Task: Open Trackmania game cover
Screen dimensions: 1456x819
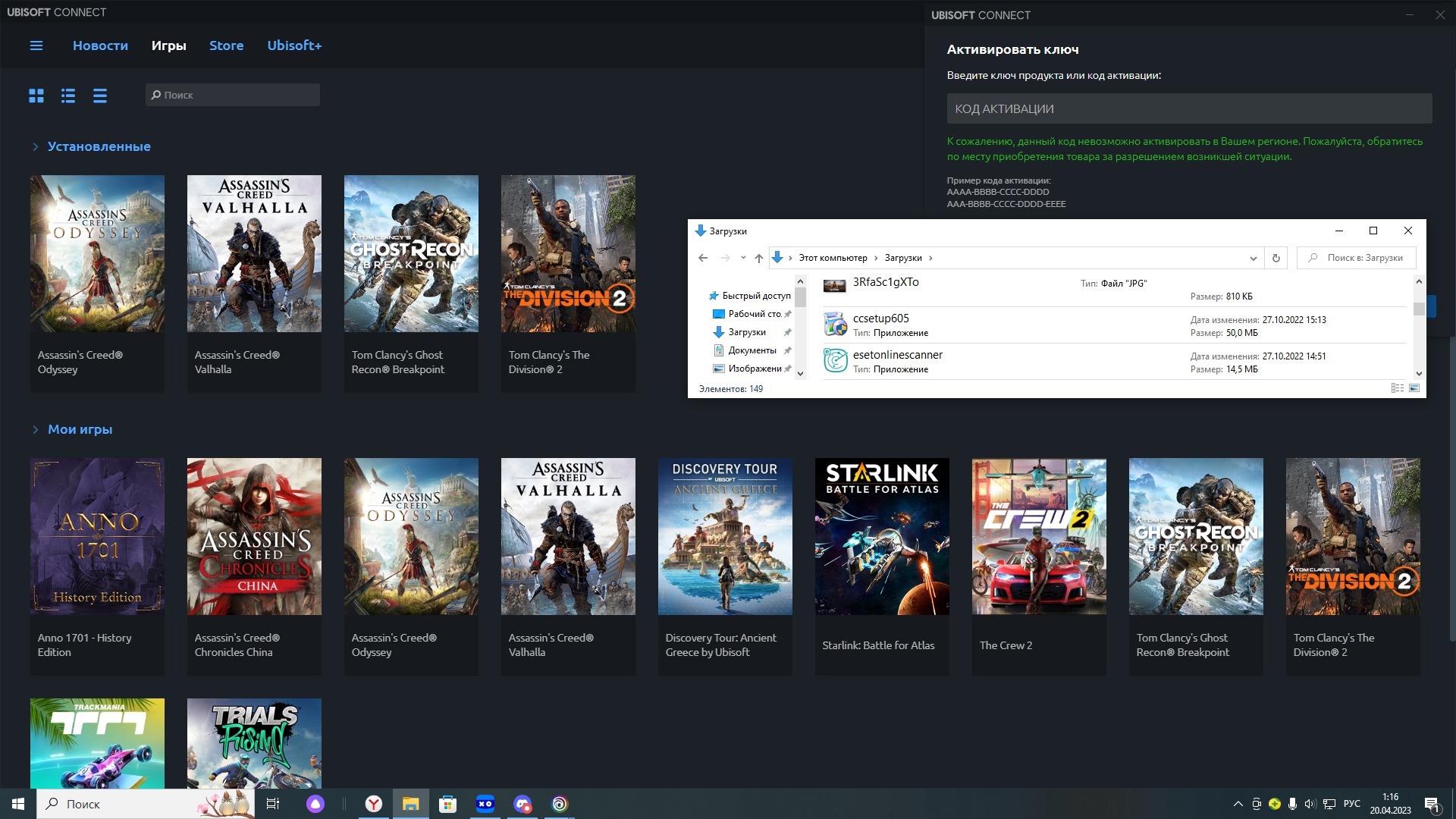Action: pyautogui.click(x=97, y=743)
